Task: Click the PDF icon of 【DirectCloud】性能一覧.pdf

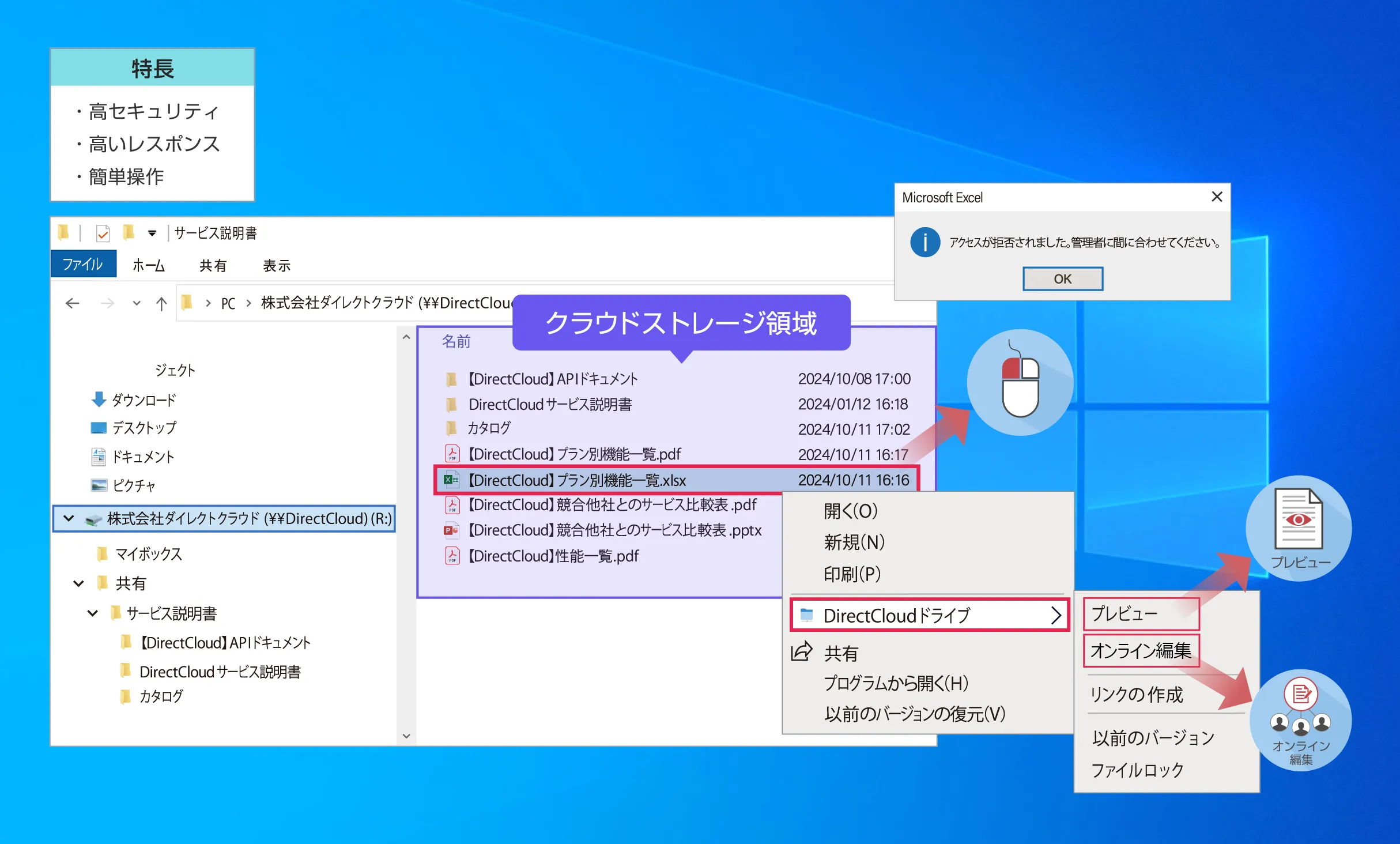Action: (x=453, y=555)
